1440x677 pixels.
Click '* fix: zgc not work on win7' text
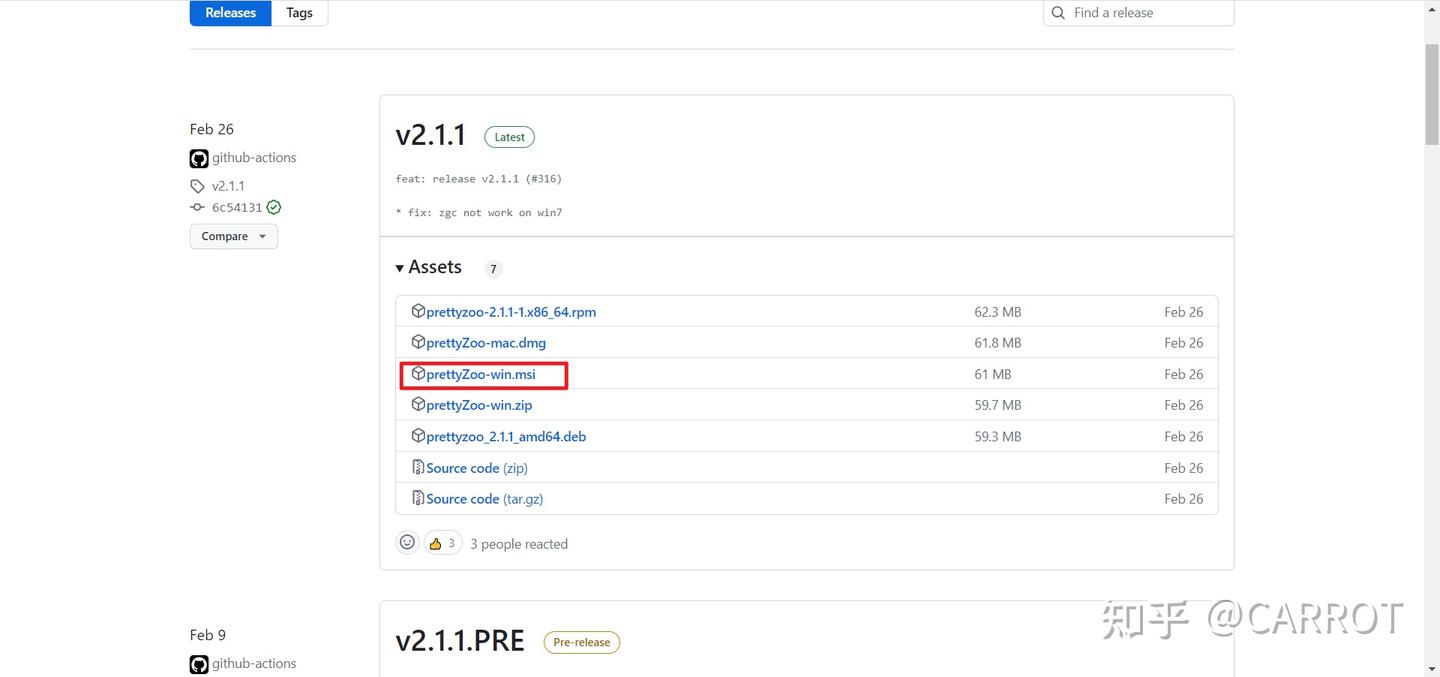pyautogui.click(x=479, y=213)
